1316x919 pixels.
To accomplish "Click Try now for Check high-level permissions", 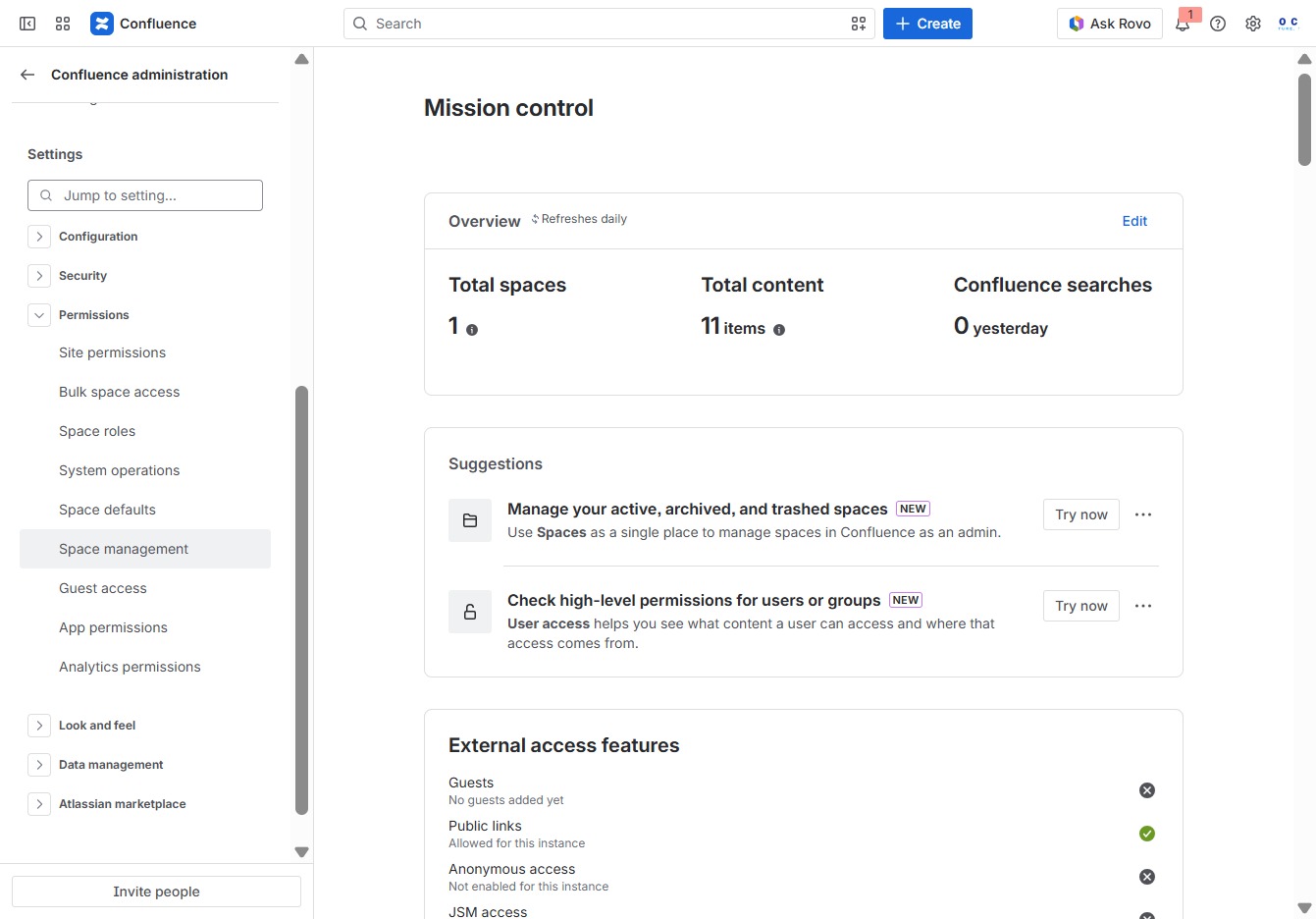I will pos(1081,606).
